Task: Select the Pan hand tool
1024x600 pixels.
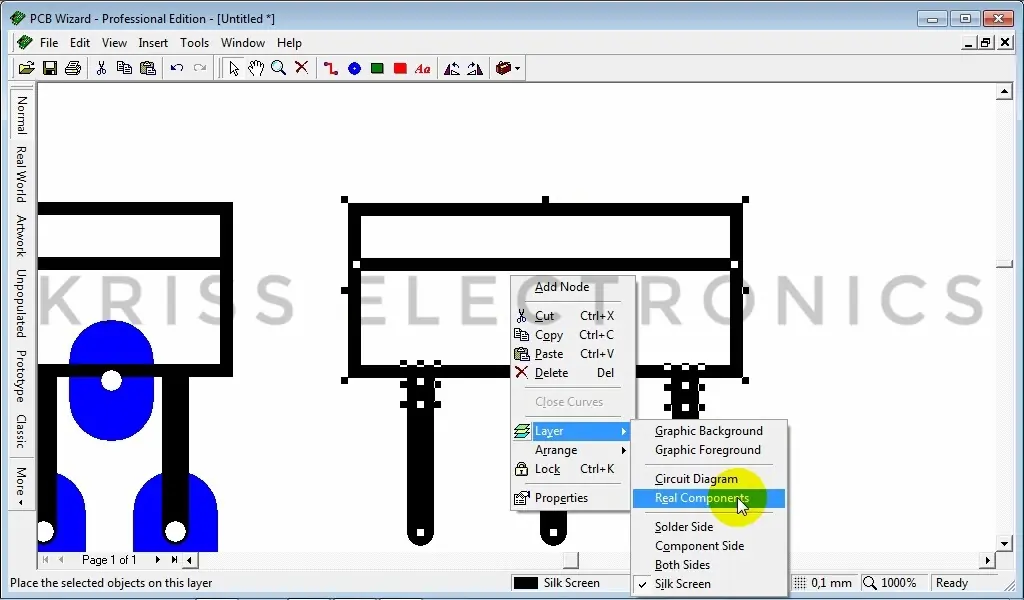Action: tap(255, 68)
